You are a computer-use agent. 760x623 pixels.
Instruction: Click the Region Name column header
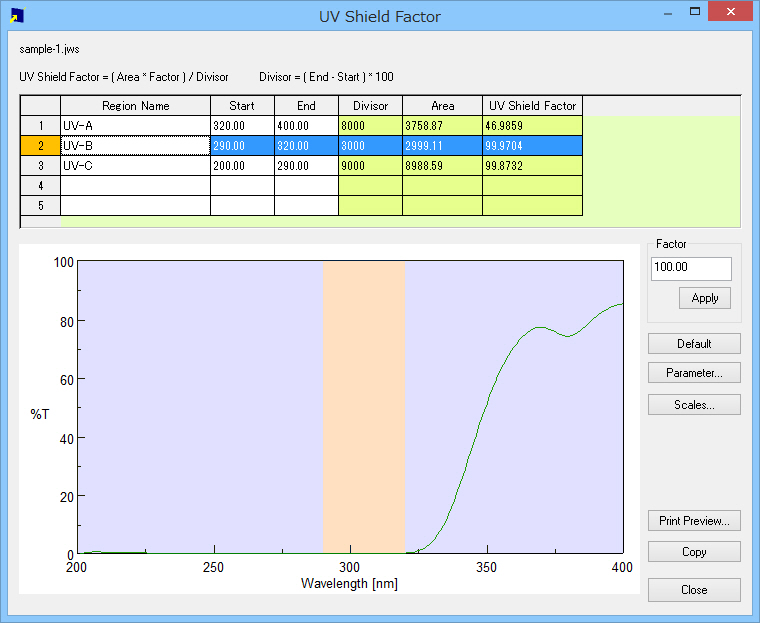(x=135, y=106)
